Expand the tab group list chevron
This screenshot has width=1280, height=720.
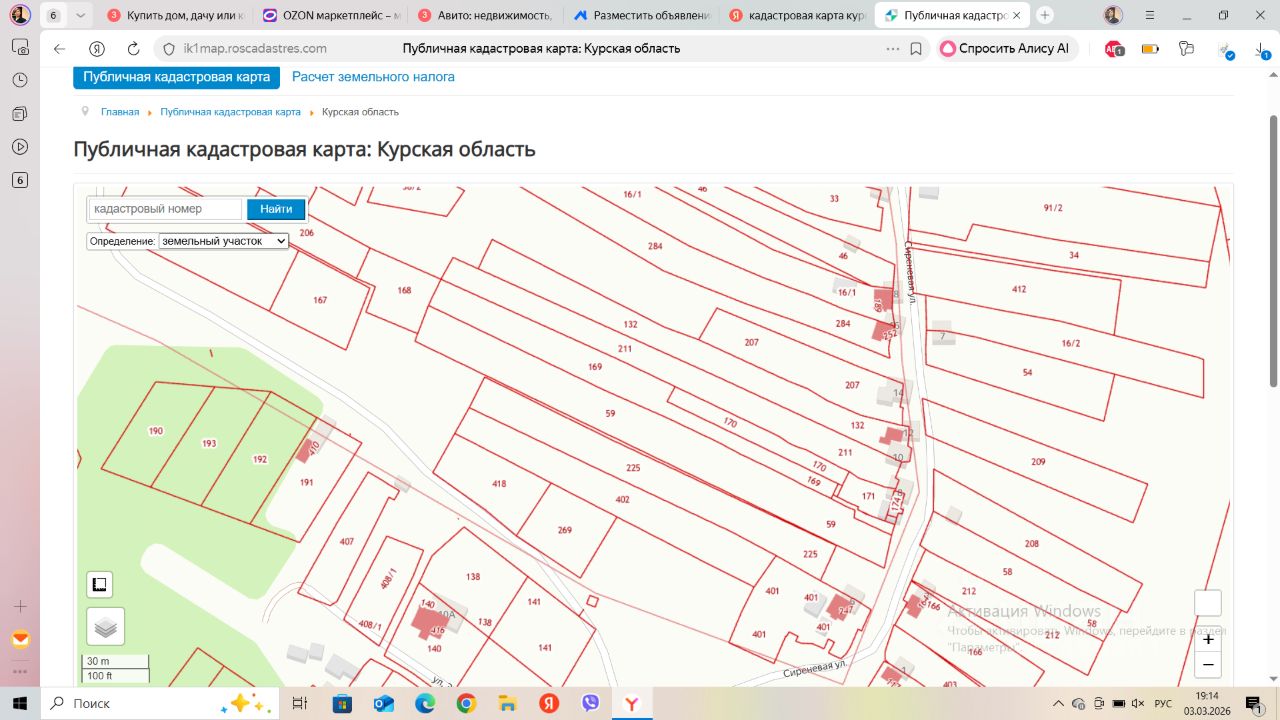click(81, 15)
